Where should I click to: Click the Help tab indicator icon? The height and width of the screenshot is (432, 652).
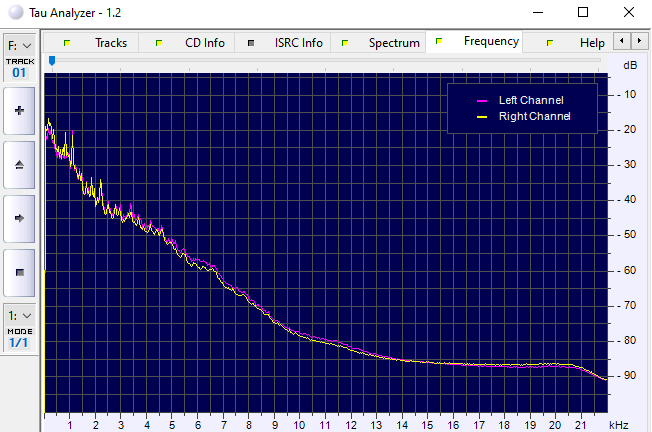550,43
